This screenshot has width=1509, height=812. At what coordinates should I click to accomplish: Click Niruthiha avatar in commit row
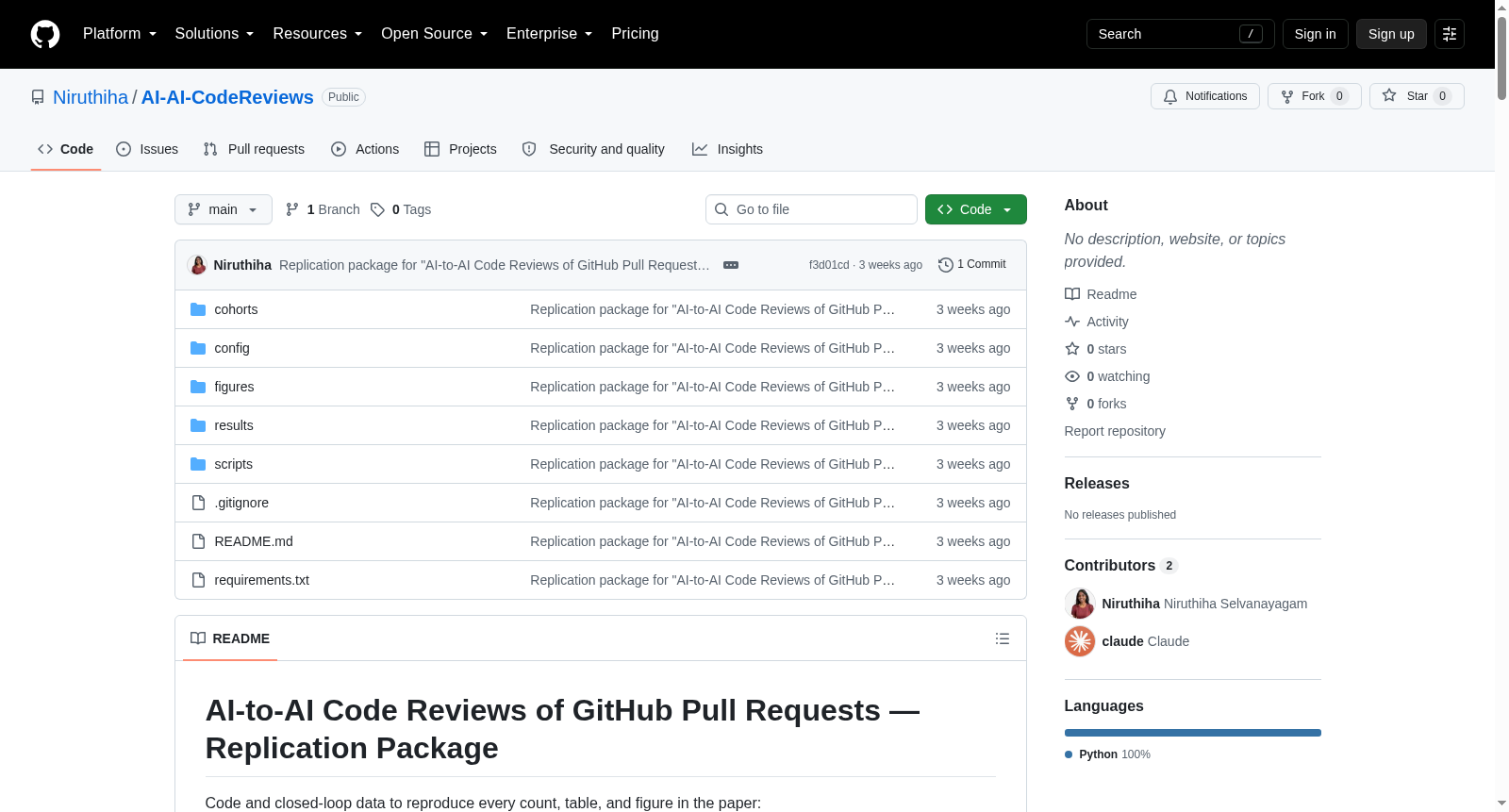(x=198, y=265)
